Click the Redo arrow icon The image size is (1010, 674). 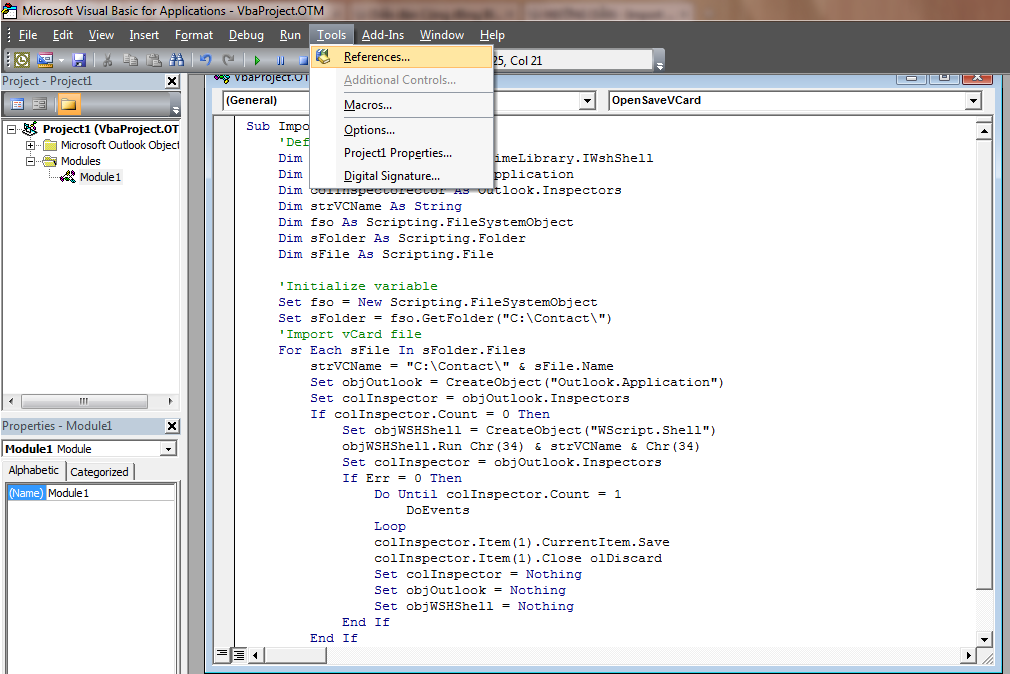click(228, 60)
